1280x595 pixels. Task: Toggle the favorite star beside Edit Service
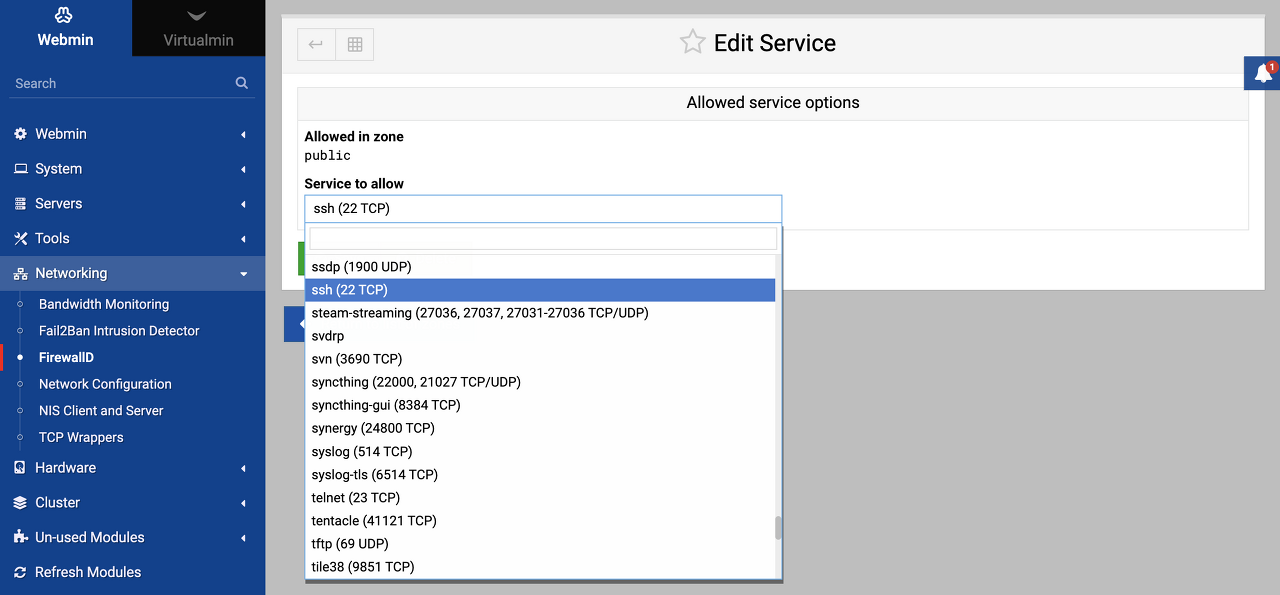click(x=692, y=42)
